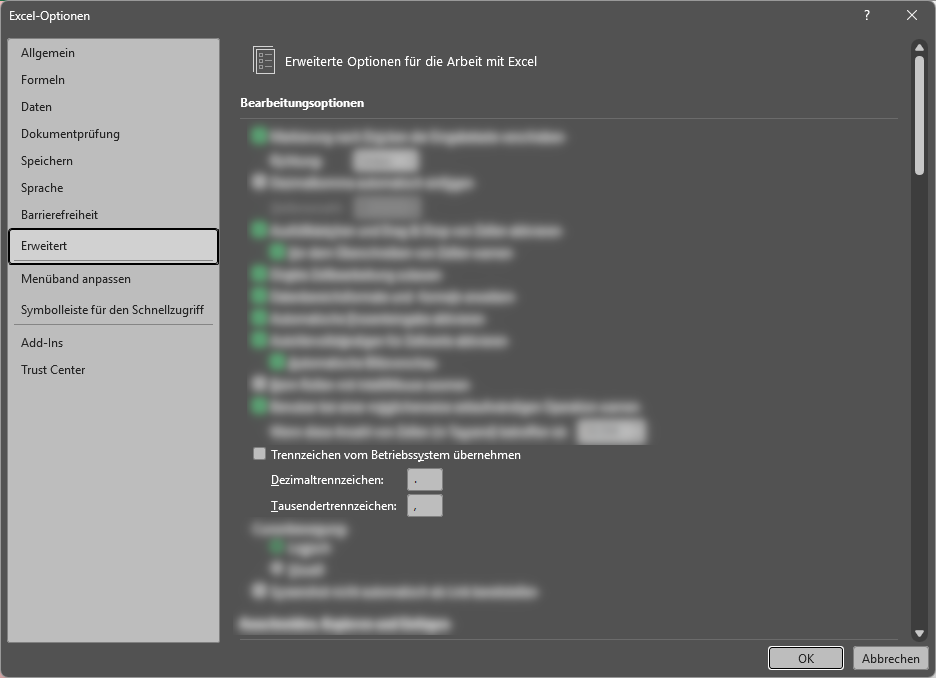Click the Dezimaltrennzeichen input field
This screenshot has height=678, width=936.
[x=424, y=480]
